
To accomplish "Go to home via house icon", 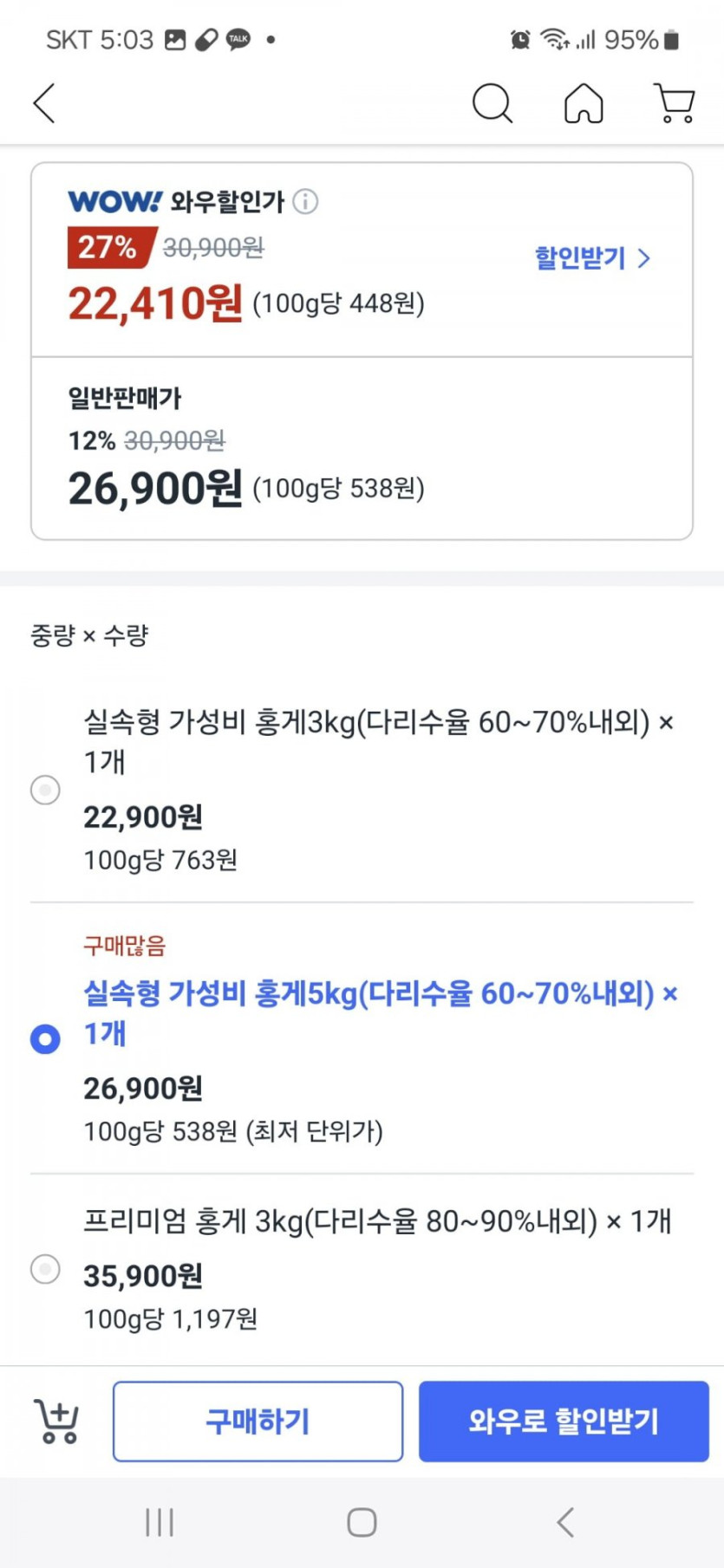I will 584,104.
